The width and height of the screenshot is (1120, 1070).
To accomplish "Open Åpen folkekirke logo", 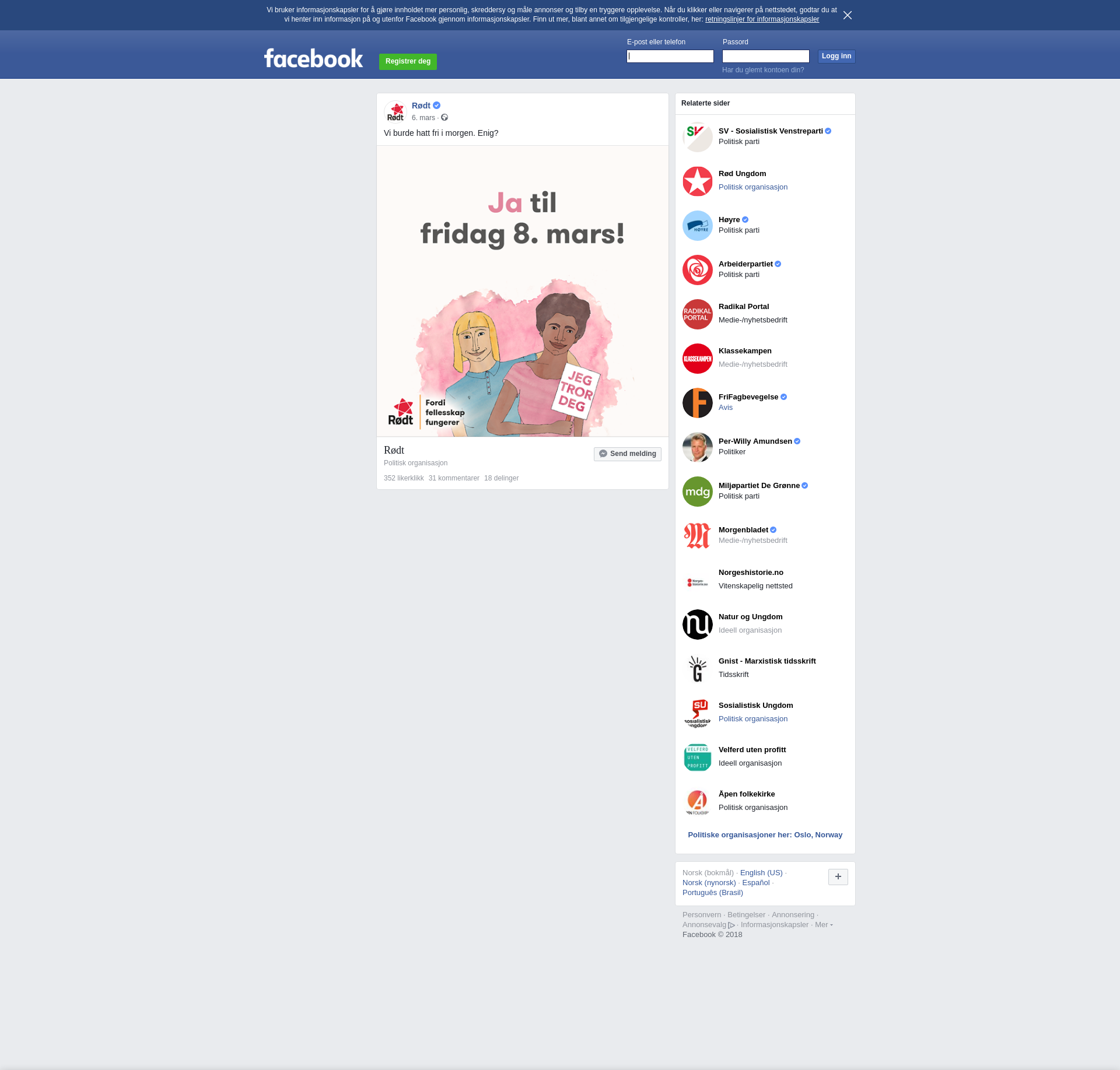I will pyautogui.click(x=698, y=802).
